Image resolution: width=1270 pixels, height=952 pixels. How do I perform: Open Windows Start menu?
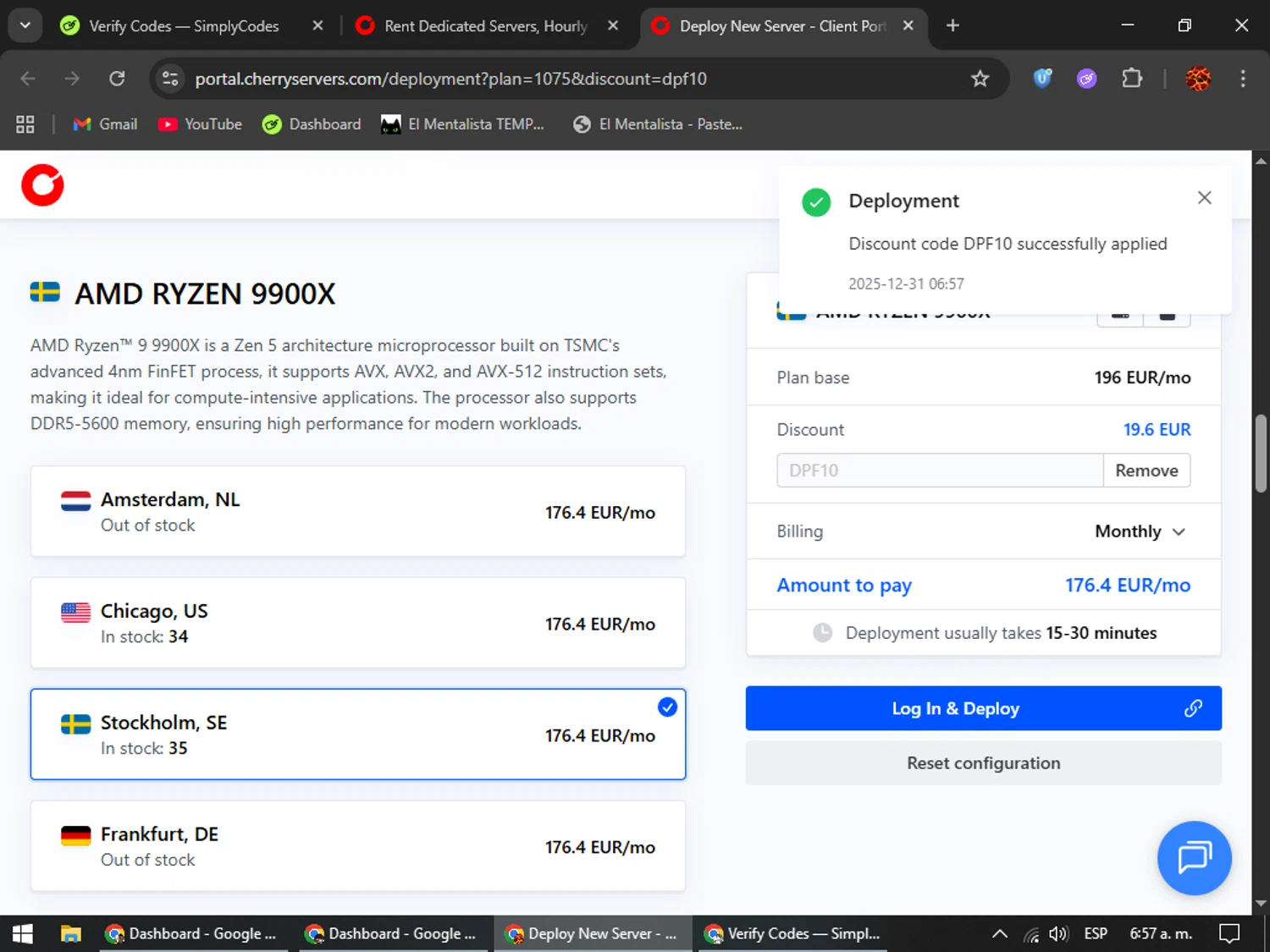[23, 934]
